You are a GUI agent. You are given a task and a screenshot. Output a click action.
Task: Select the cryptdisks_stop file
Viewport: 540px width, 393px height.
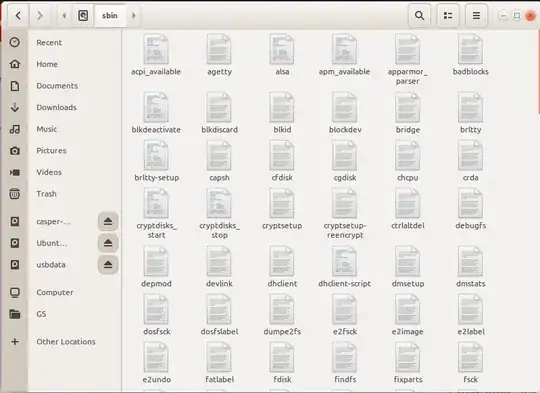click(219, 214)
